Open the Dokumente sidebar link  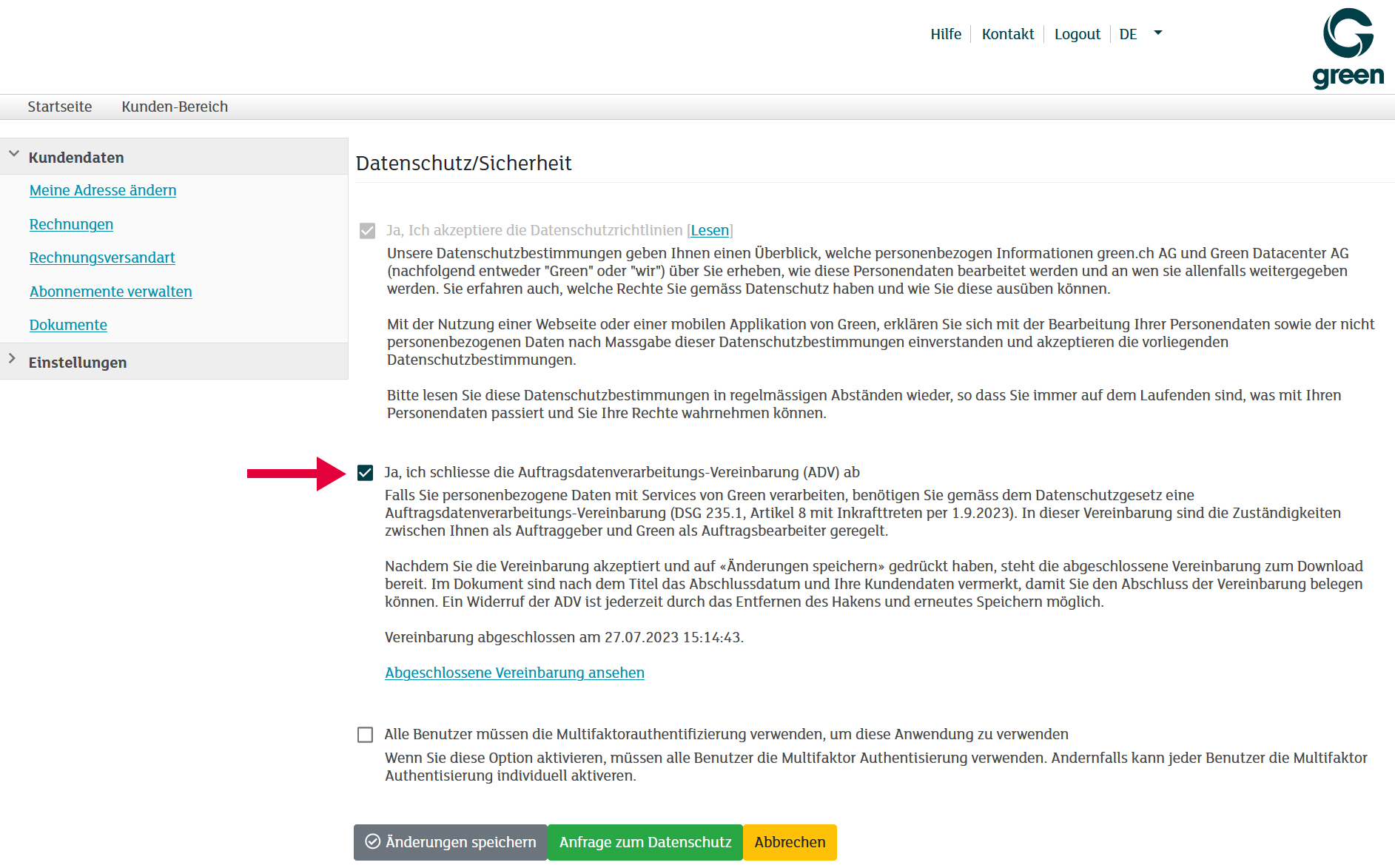pyautogui.click(x=68, y=325)
